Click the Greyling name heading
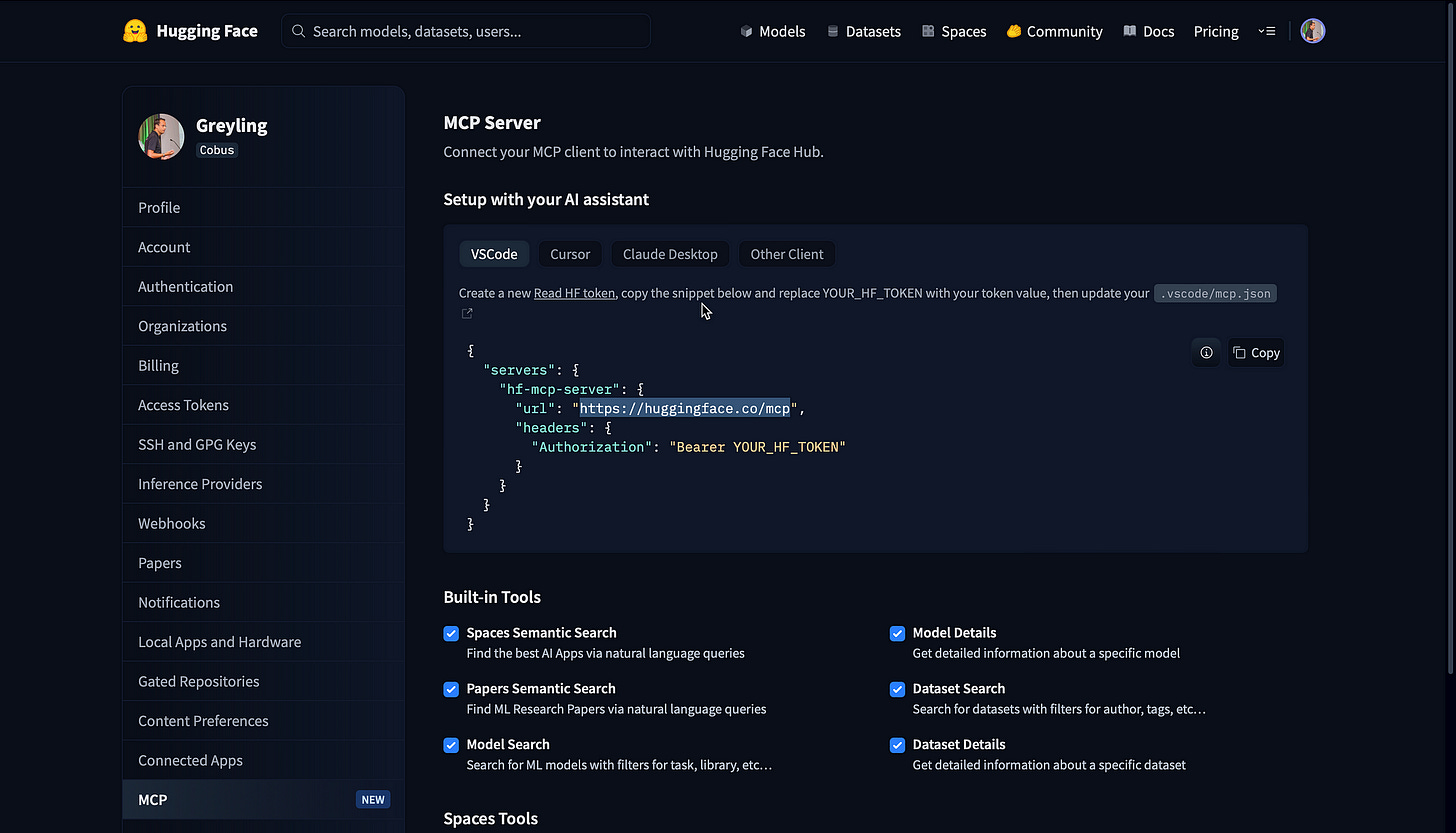1456x833 pixels. [x=232, y=125]
